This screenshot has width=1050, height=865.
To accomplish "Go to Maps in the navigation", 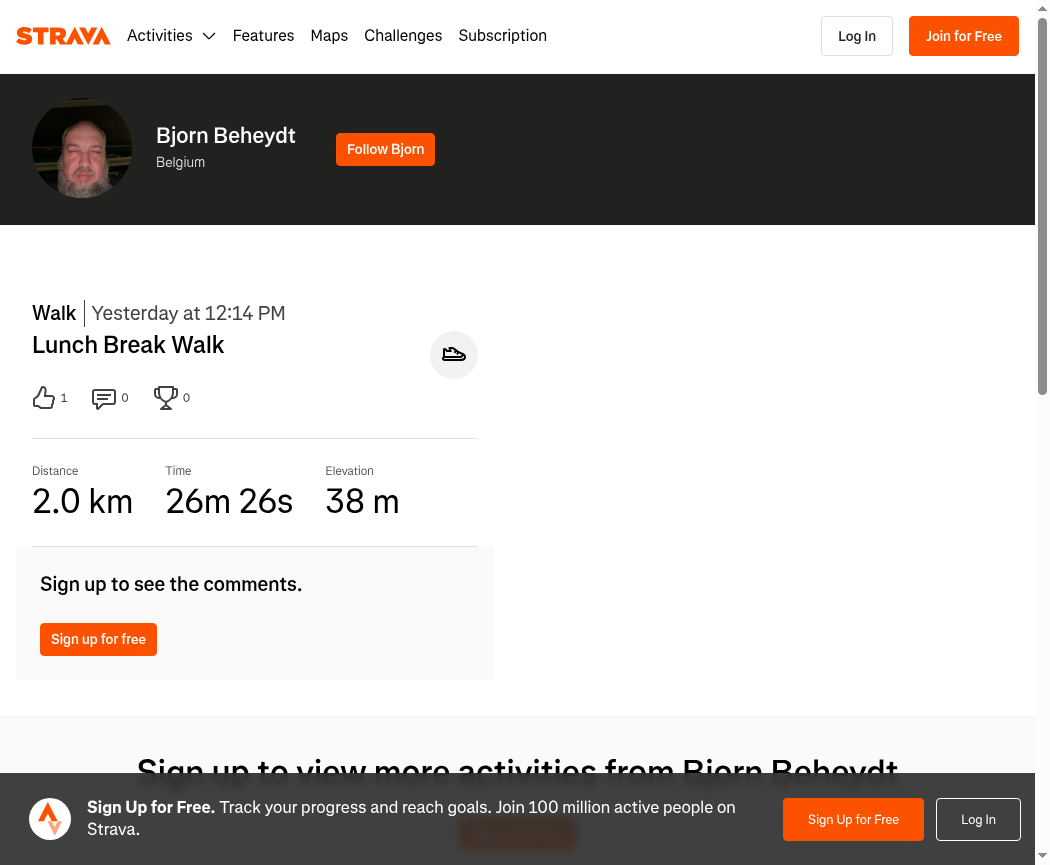I will click(x=329, y=35).
